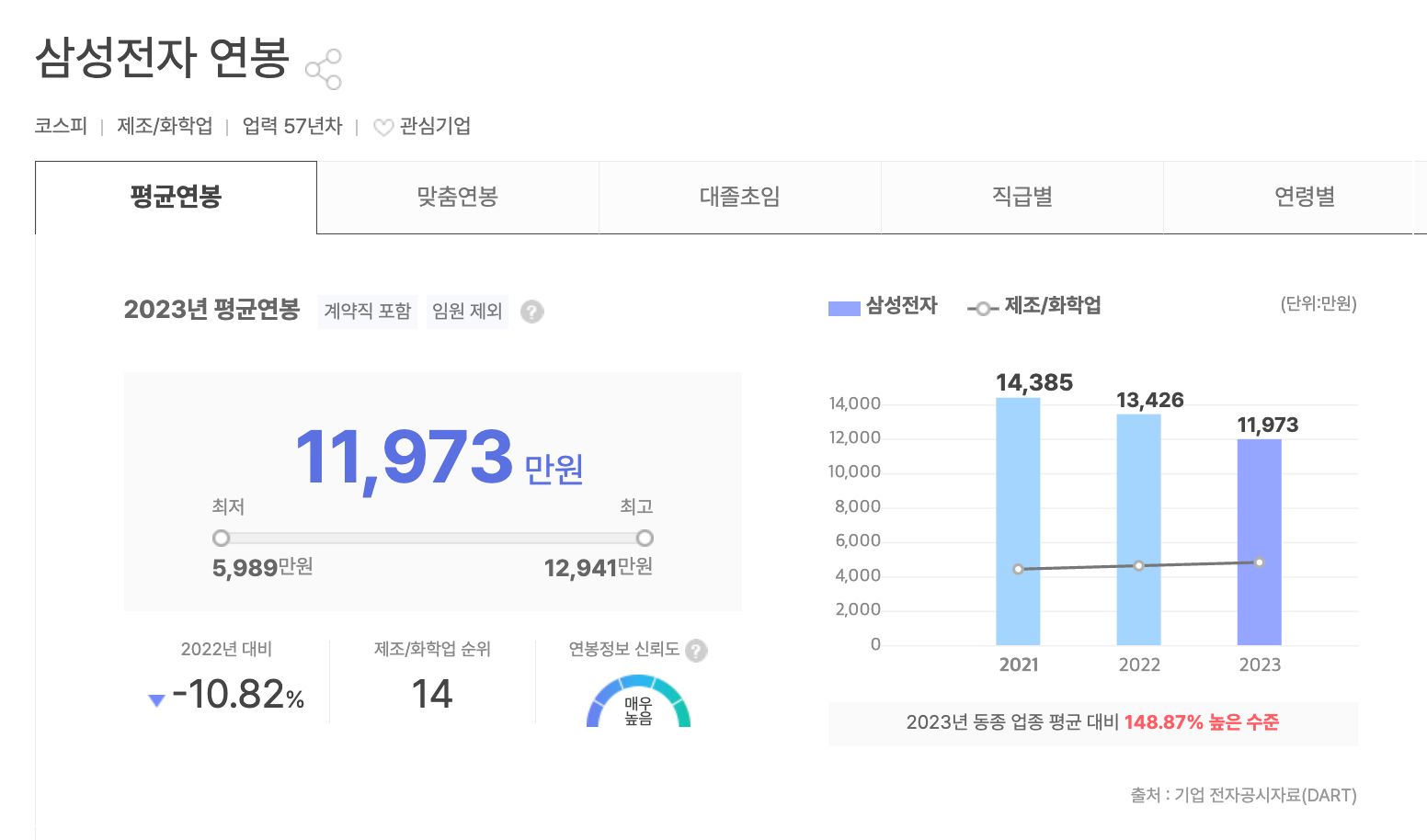Click the 삼성전자 legend color swatch

[844, 309]
